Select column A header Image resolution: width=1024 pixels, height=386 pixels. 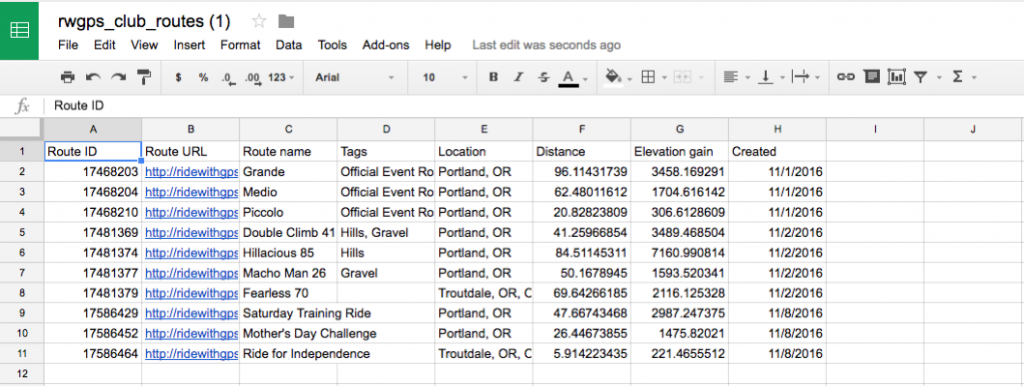(x=92, y=129)
